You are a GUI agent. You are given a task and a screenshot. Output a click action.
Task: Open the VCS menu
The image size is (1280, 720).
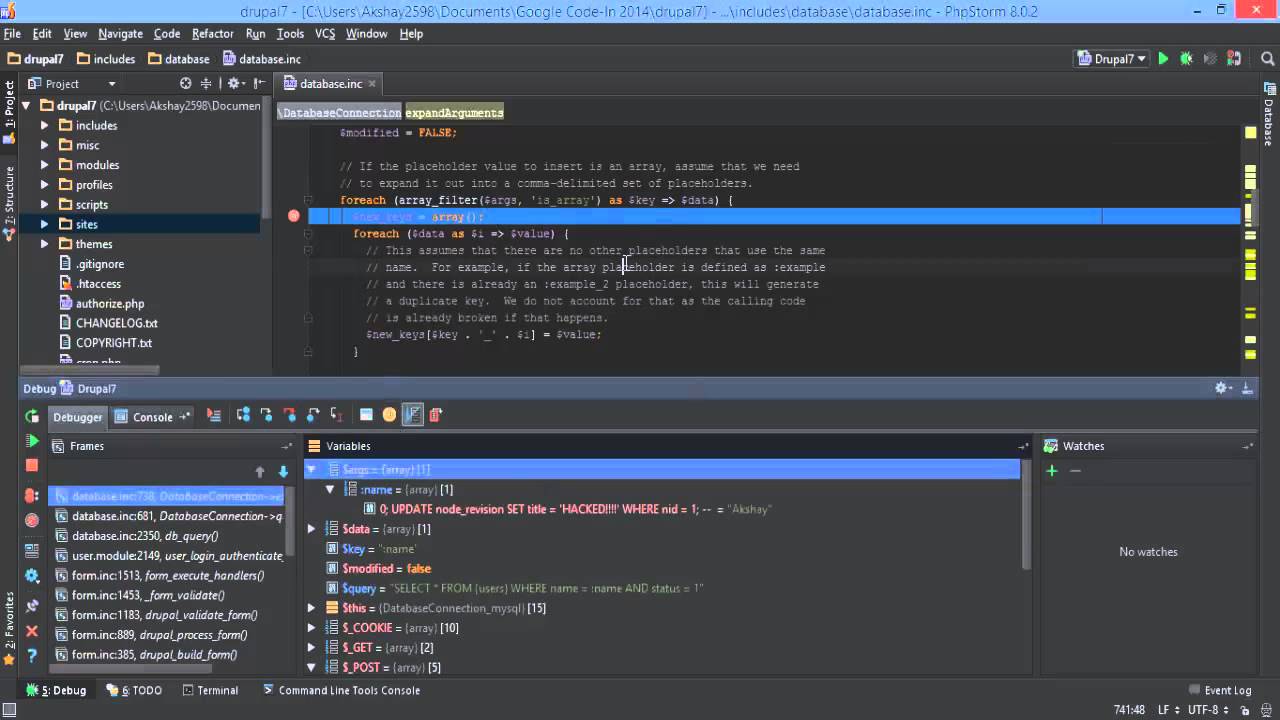click(325, 33)
